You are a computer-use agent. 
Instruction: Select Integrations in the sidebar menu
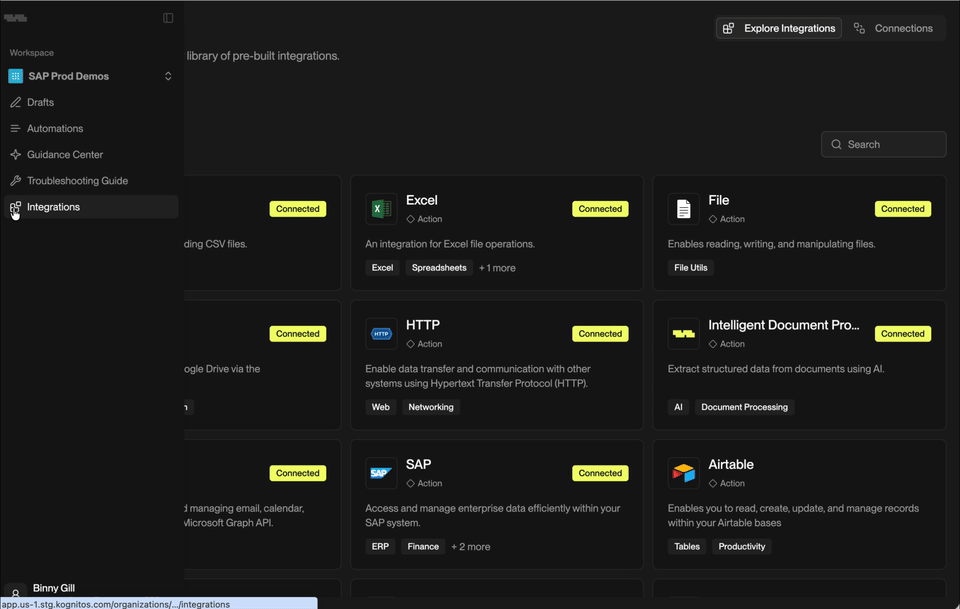click(x=52, y=206)
